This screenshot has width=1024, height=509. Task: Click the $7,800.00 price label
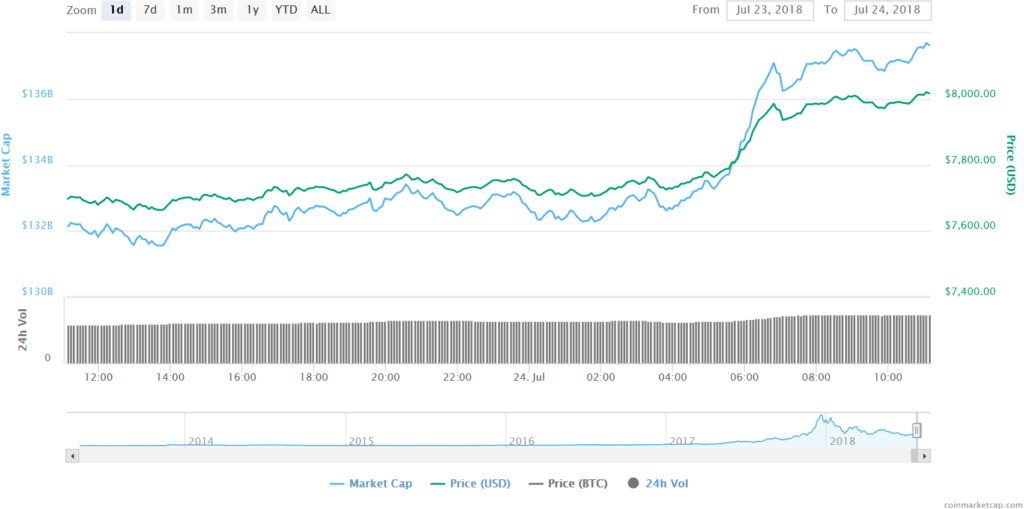[x=970, y=160]
